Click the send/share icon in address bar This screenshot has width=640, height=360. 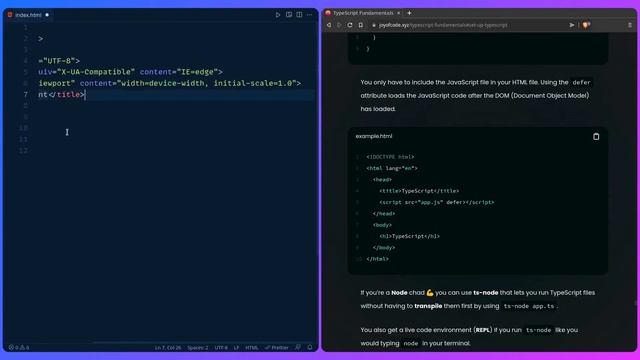point(572,25)
